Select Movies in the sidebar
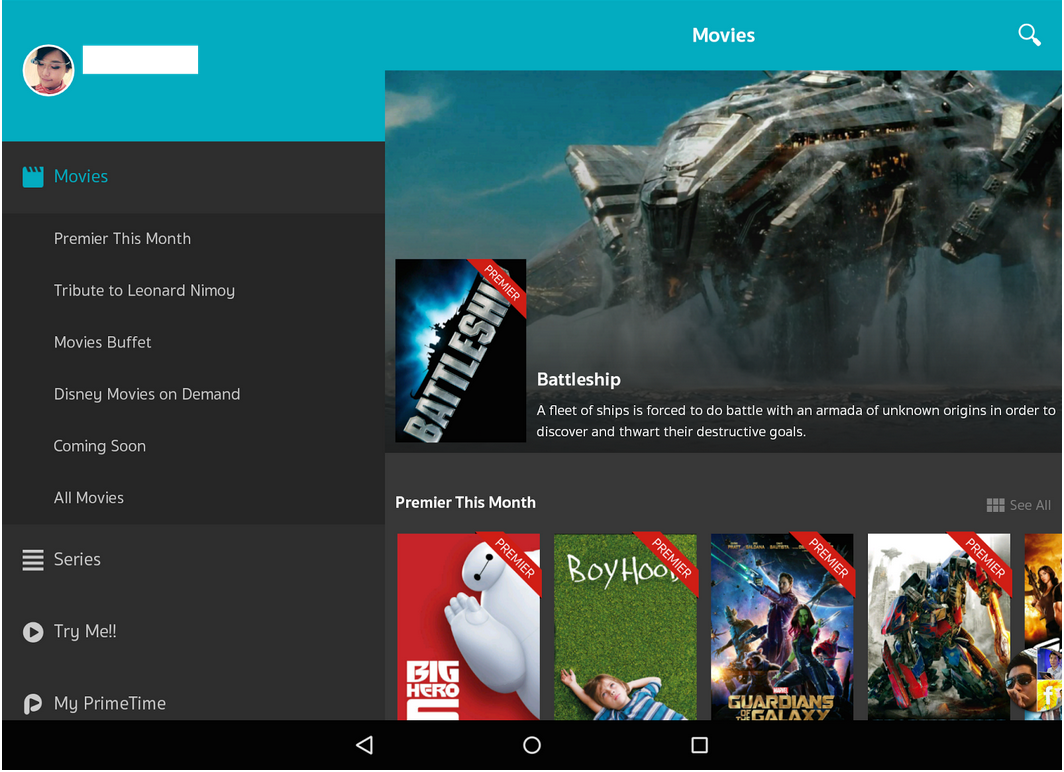The width and height of the screenshot is (1064, 772). (193, 177)
